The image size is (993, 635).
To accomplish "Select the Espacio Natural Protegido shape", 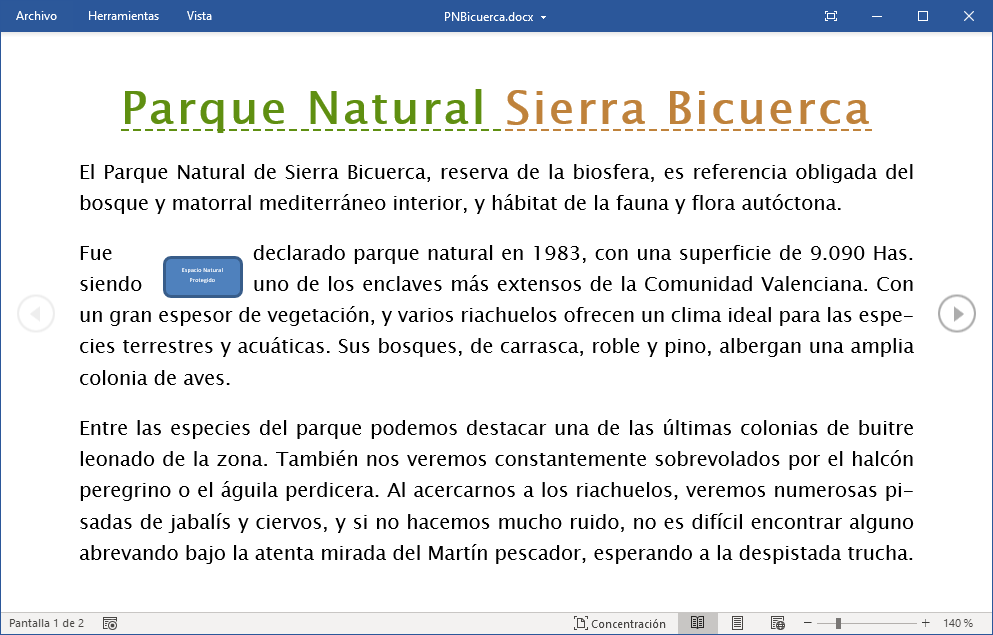I will [203, 276].
